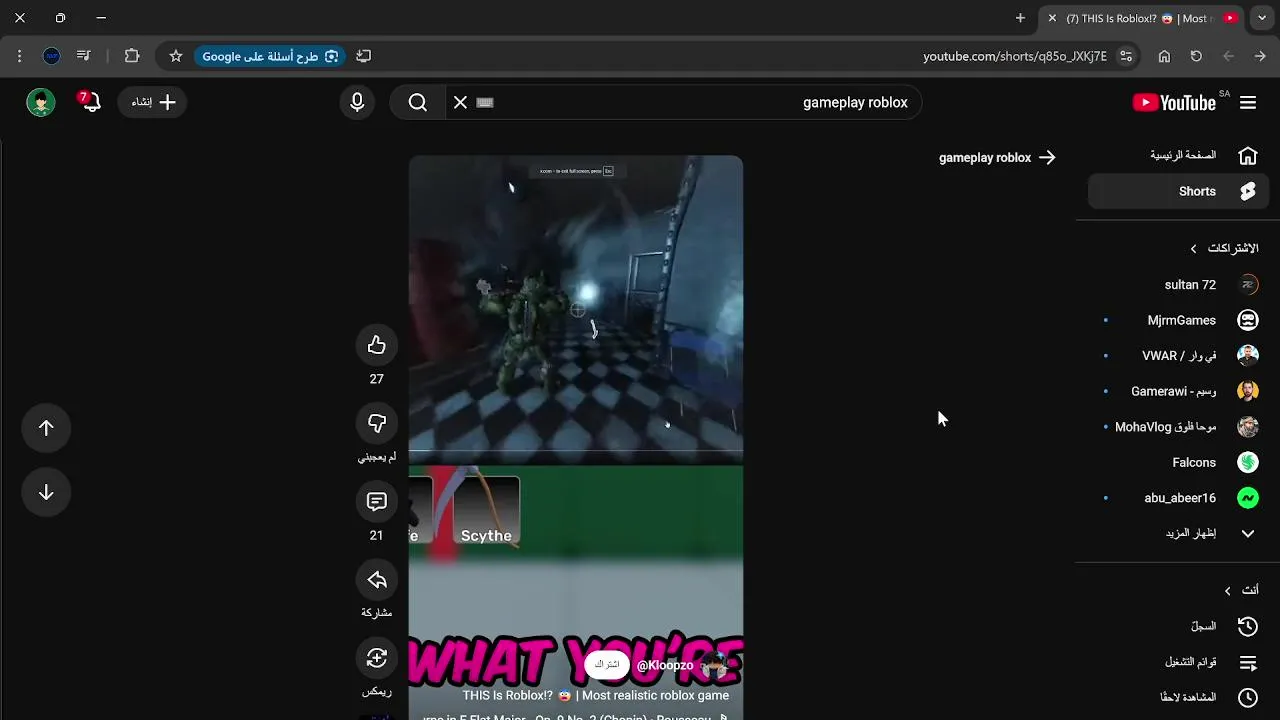Like the short with the thumbs-up icon
The image size is (1280, 720).
tap(376, 345)
